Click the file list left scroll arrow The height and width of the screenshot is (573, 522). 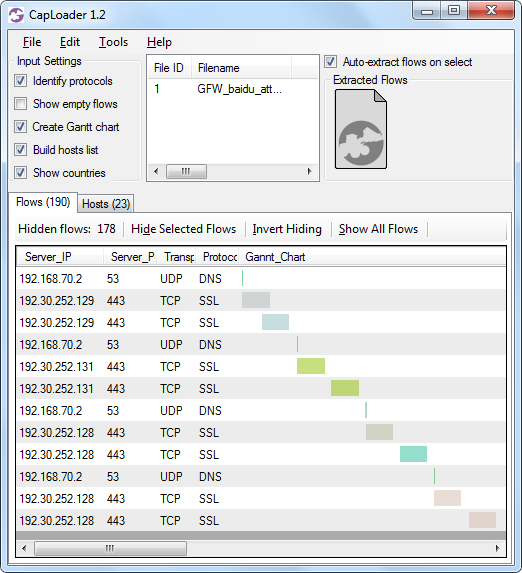click(x=156, y=171)
